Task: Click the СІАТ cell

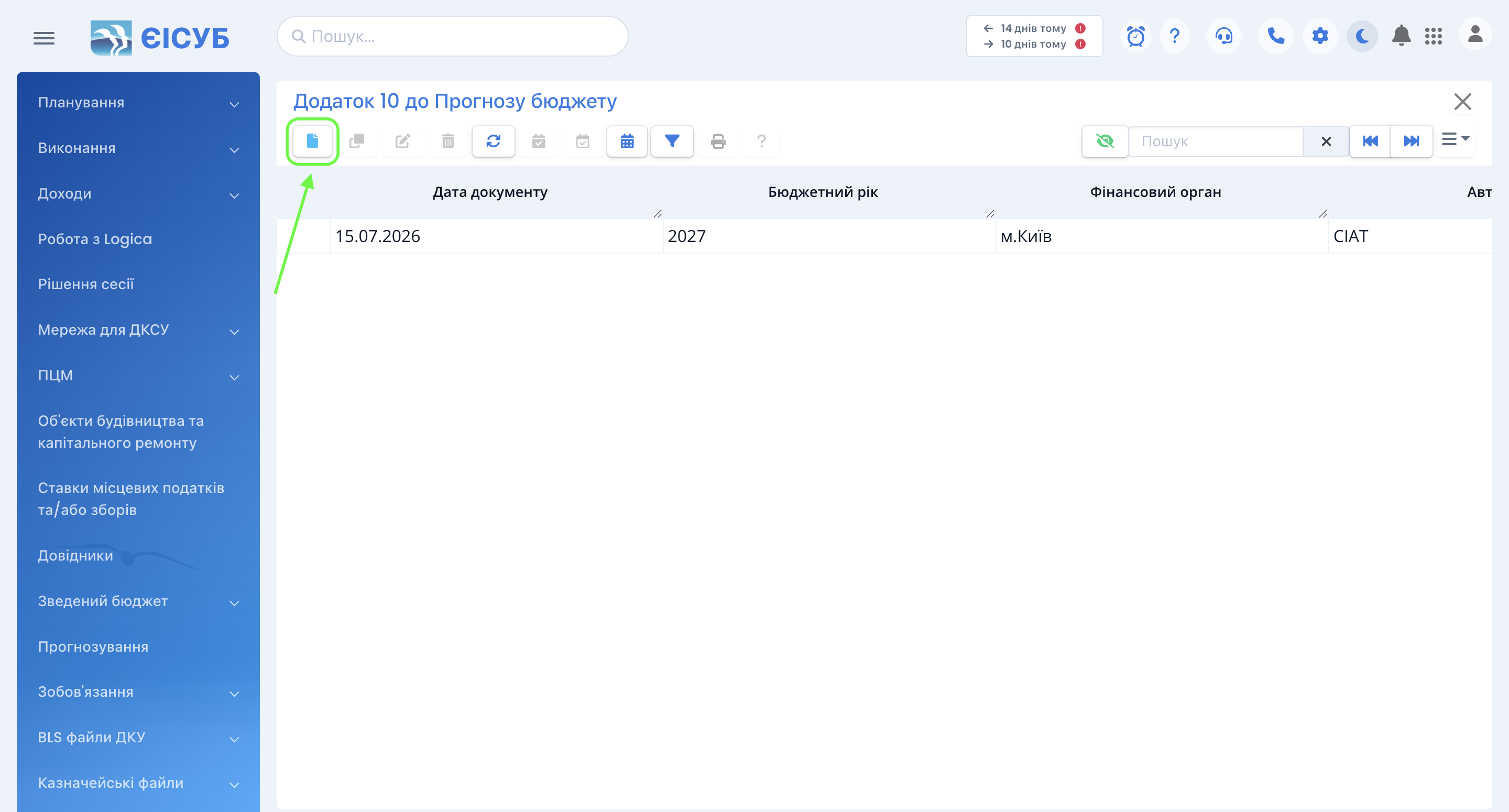Action: [x=1409, y=237]
